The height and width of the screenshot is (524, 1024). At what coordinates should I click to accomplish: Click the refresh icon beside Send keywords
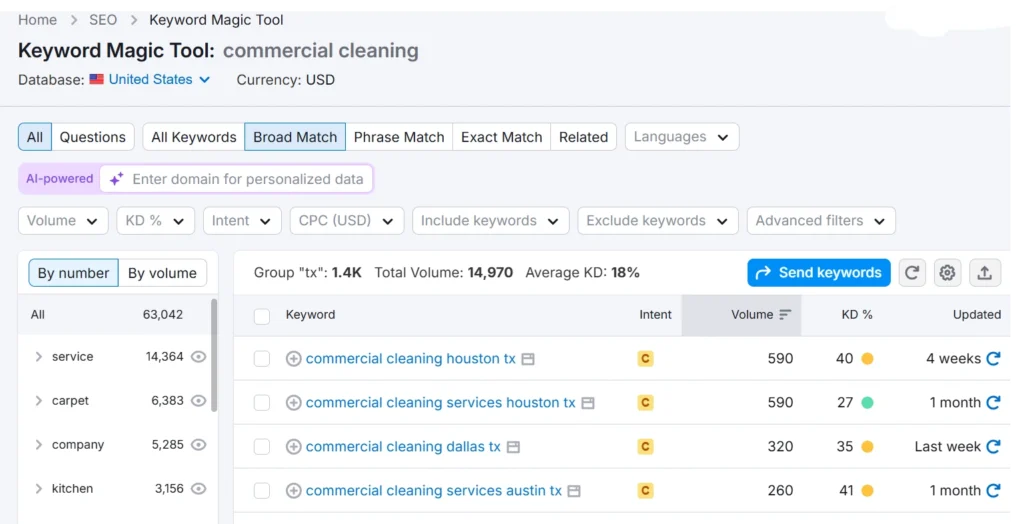click(912, 273)
